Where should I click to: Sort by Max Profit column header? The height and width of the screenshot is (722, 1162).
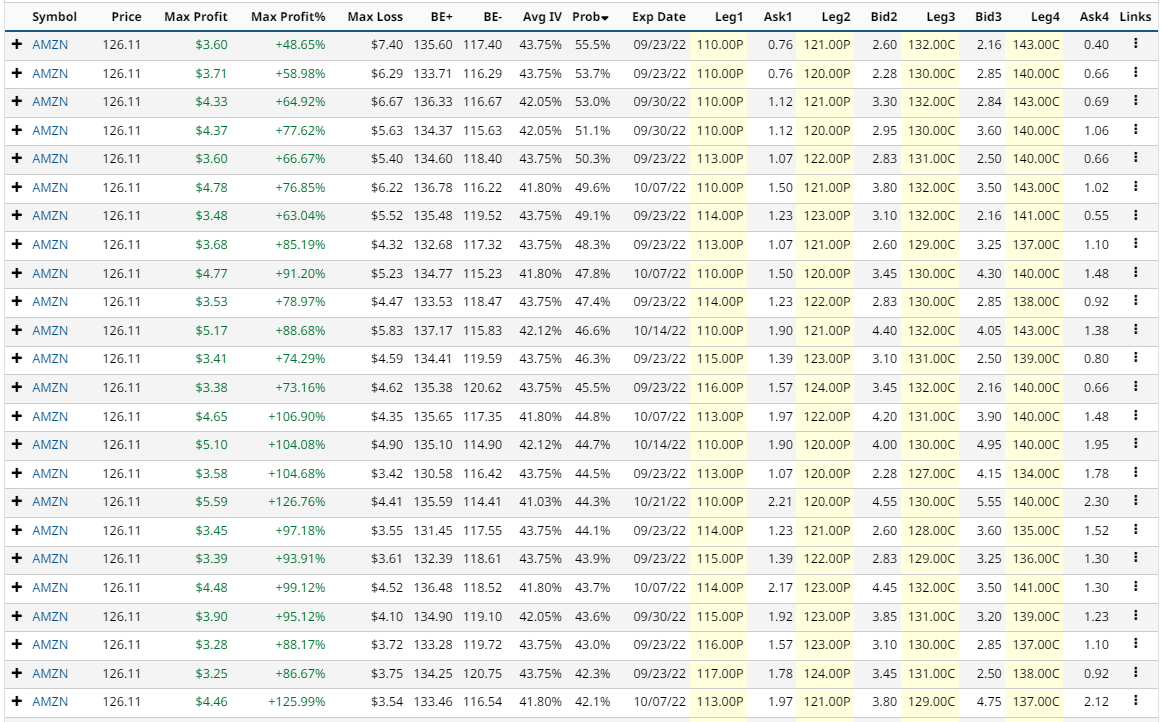196,16
